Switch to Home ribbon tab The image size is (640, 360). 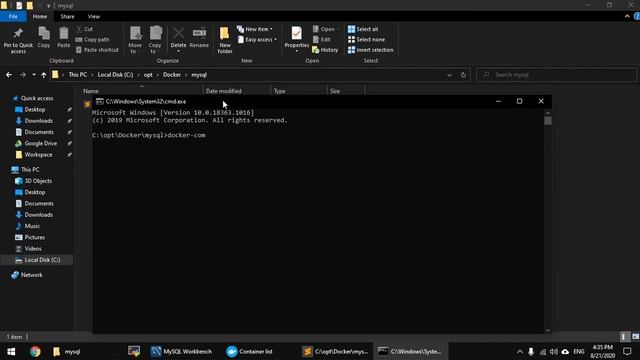click(x=40, y=16)
